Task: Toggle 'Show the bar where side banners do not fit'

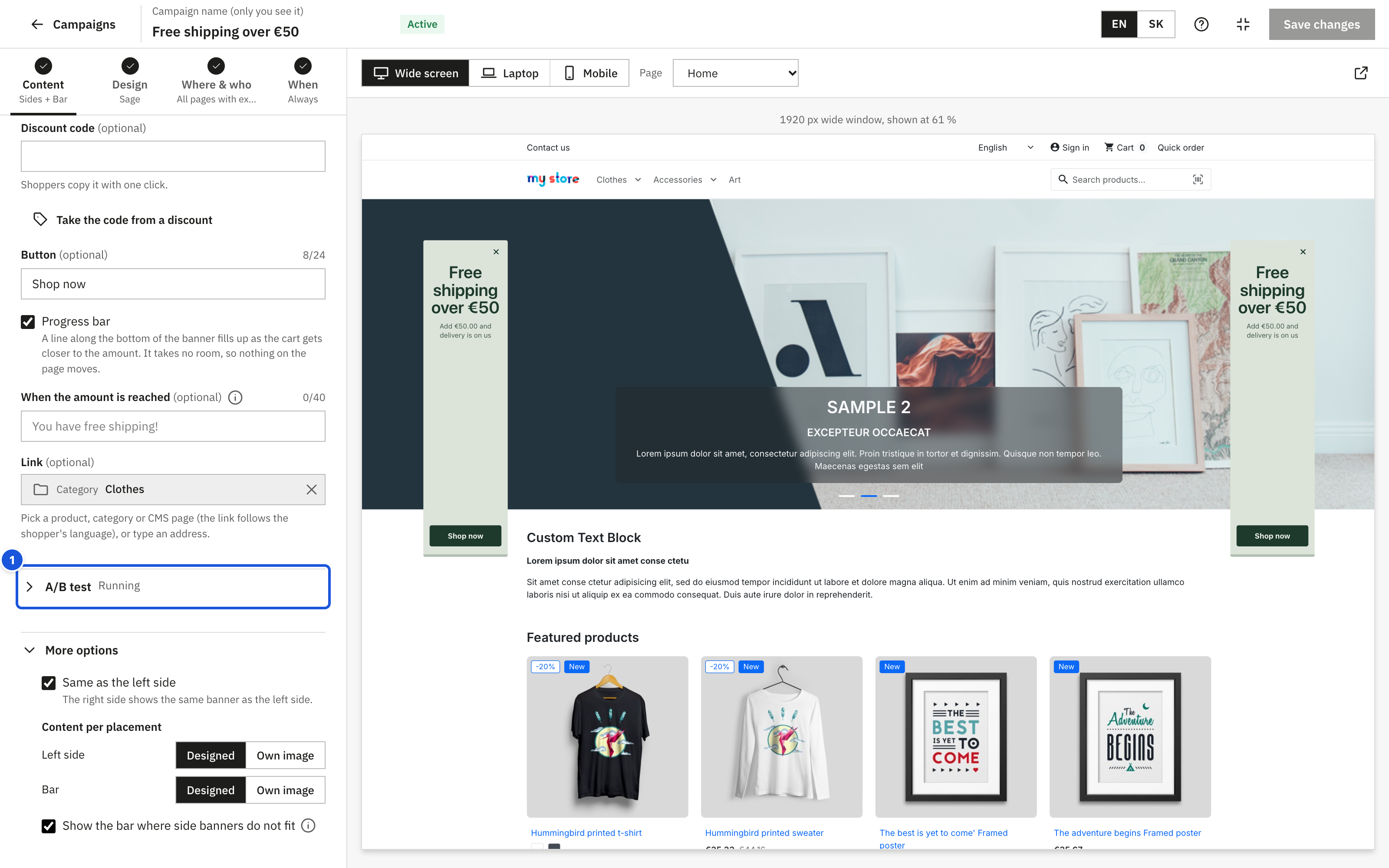Action: [49, 826]
